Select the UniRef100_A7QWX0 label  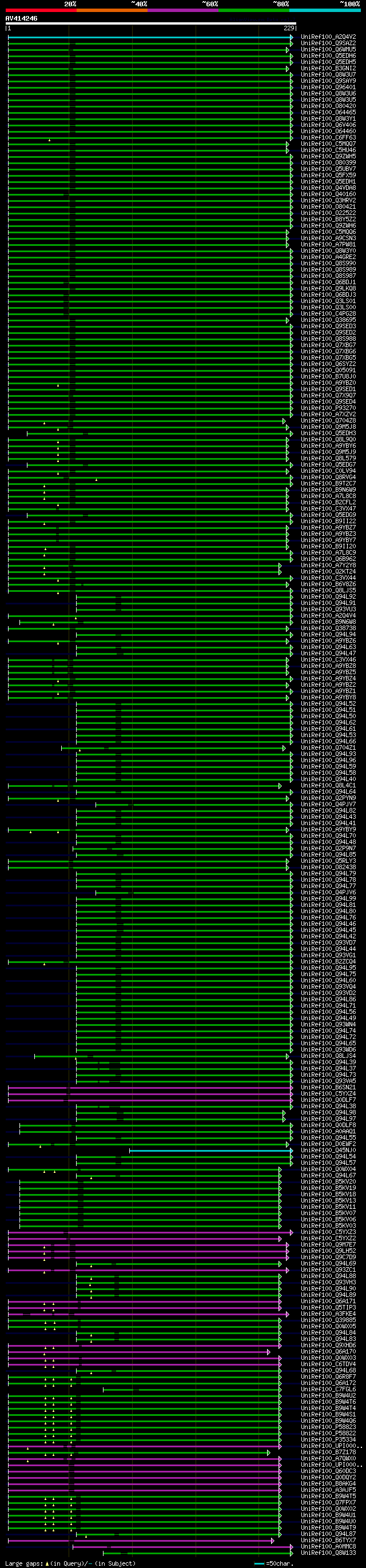point(328,1459)
